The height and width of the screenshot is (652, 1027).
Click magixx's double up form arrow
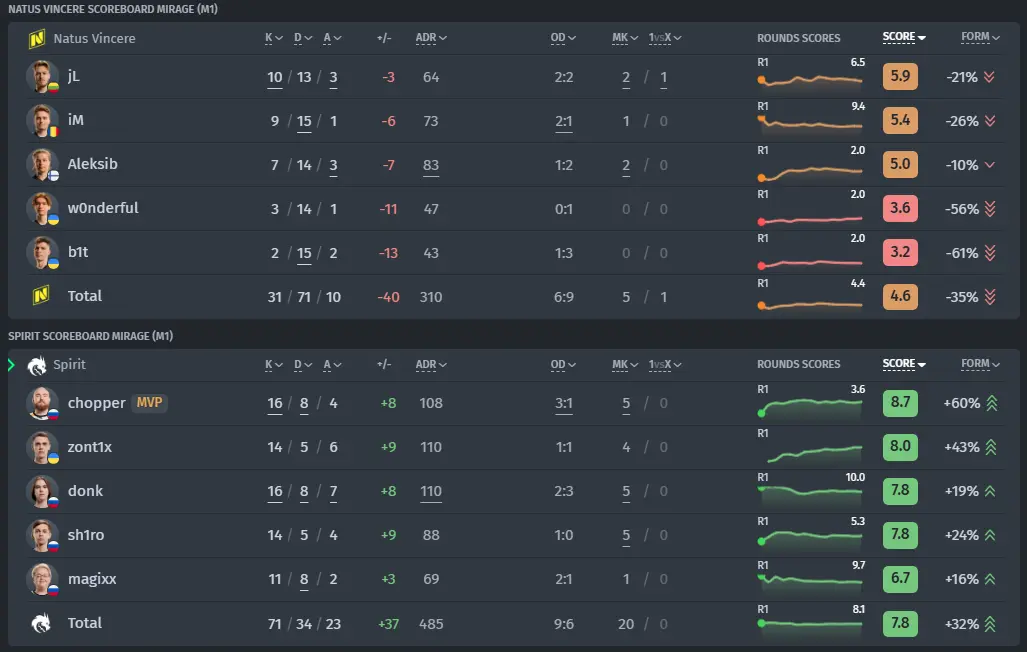click(990, 579)
